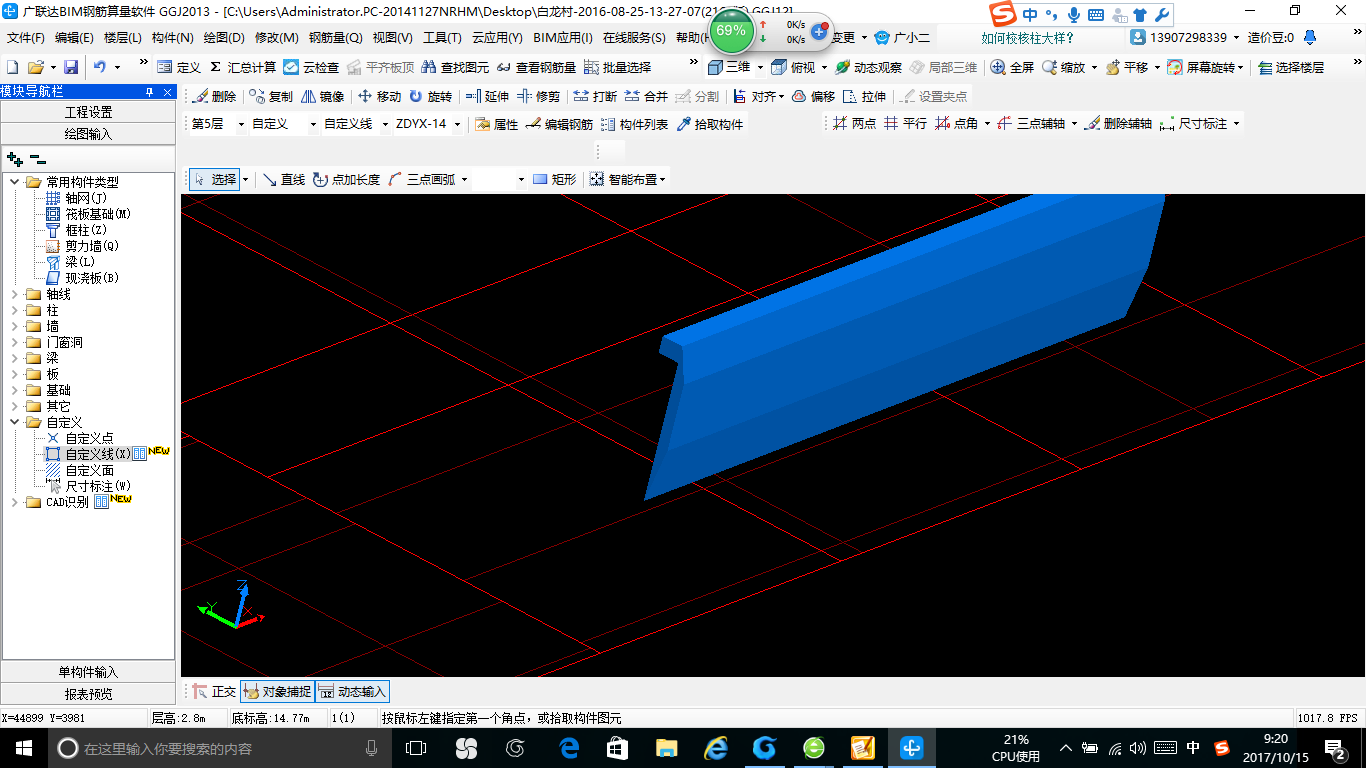The width and height of the screenshot is (1366, 768).
Task: Choose 点加长度 point plus length tool
Action: coord(346,179)
